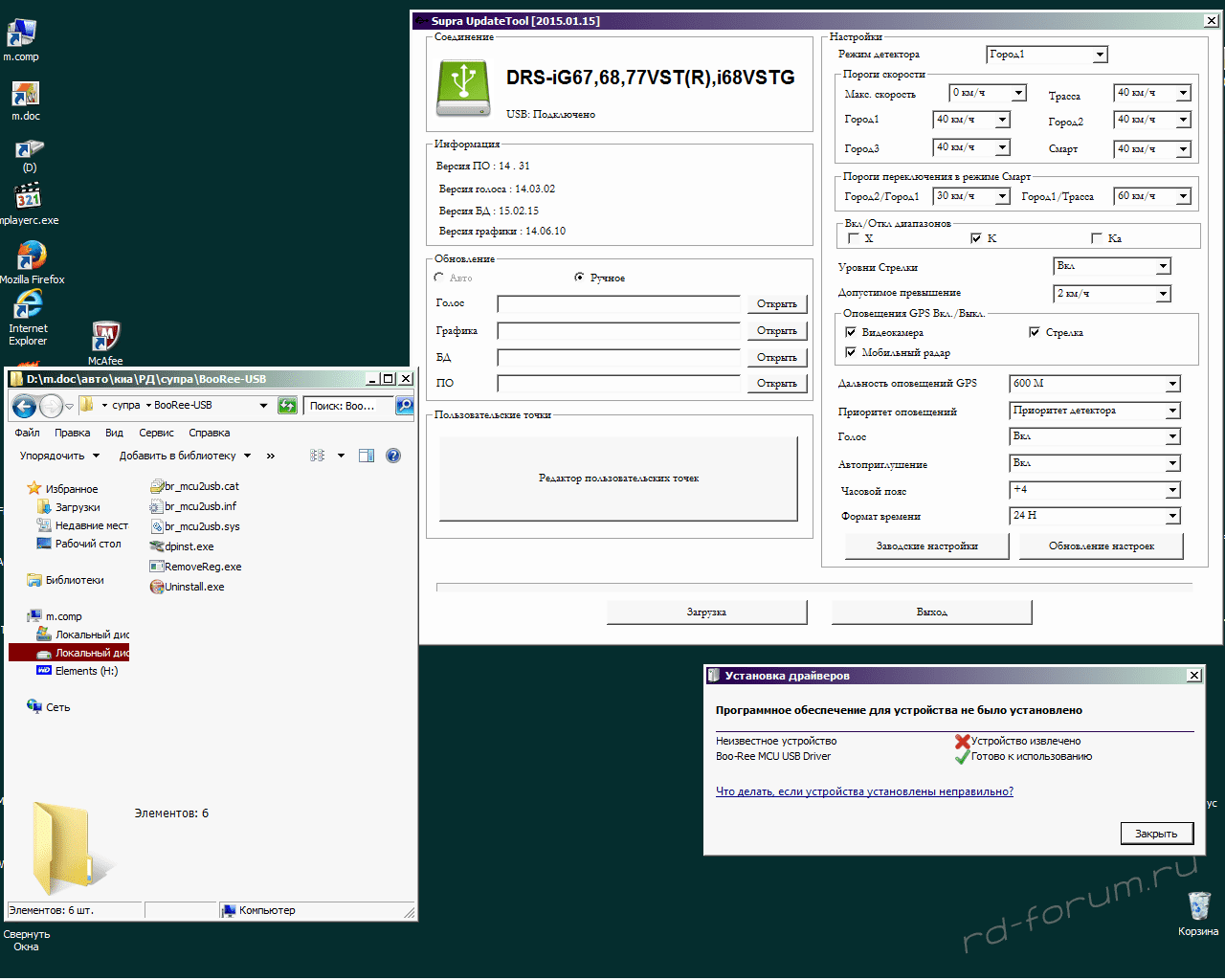Open the Сервис menu in Explorer

[156, 433]
